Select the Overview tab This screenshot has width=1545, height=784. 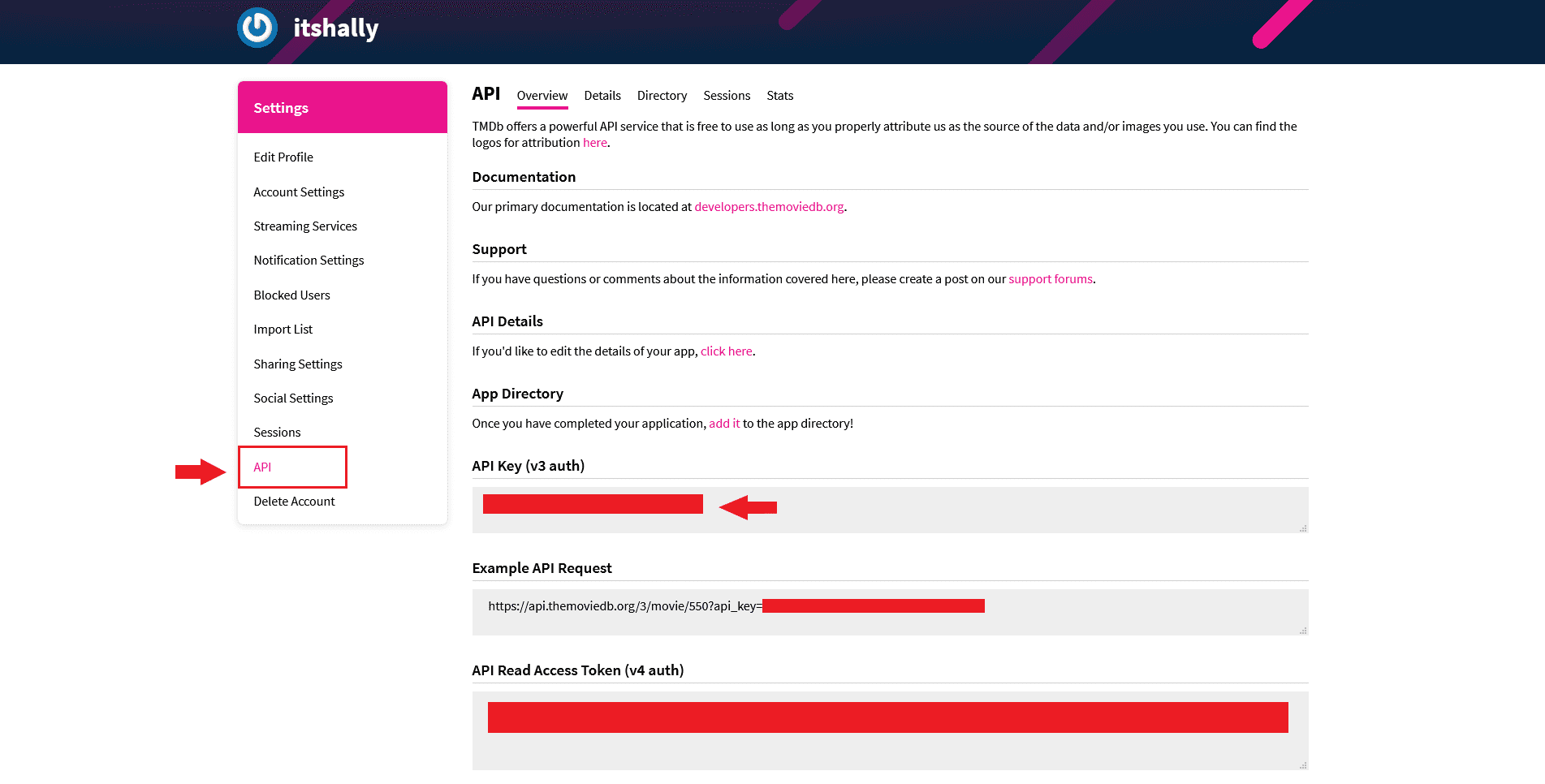(x=542, y=96)
